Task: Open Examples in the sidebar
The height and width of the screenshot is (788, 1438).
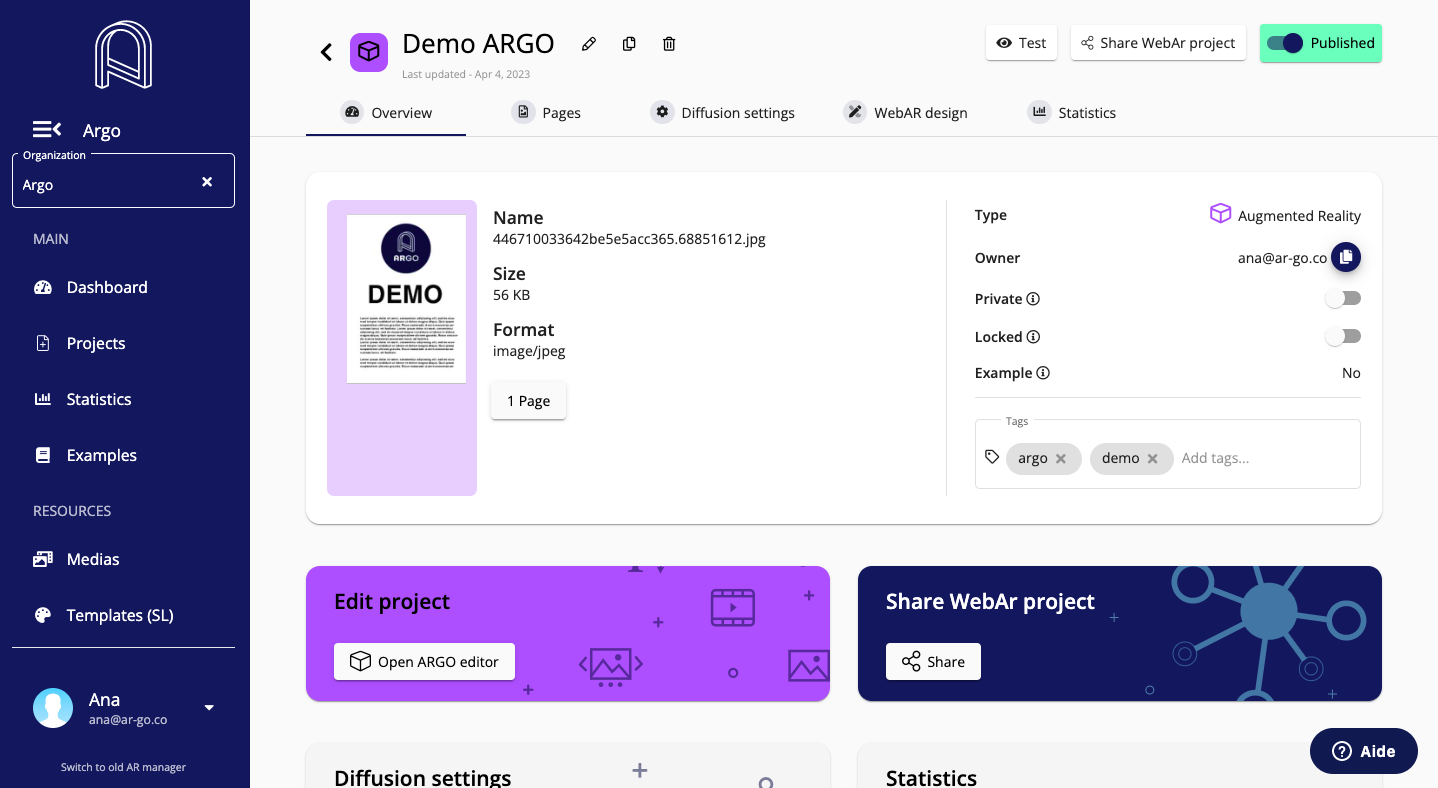Action: 85,455
